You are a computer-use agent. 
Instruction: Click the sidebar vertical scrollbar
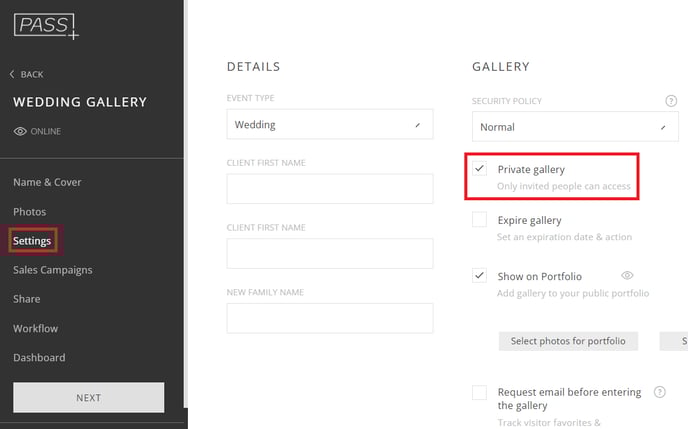186,204
